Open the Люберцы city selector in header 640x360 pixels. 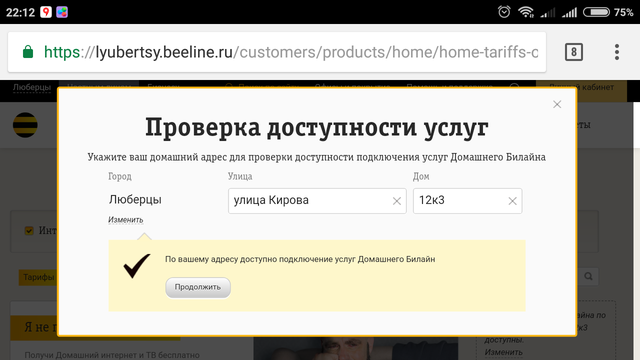pos(32,87)
